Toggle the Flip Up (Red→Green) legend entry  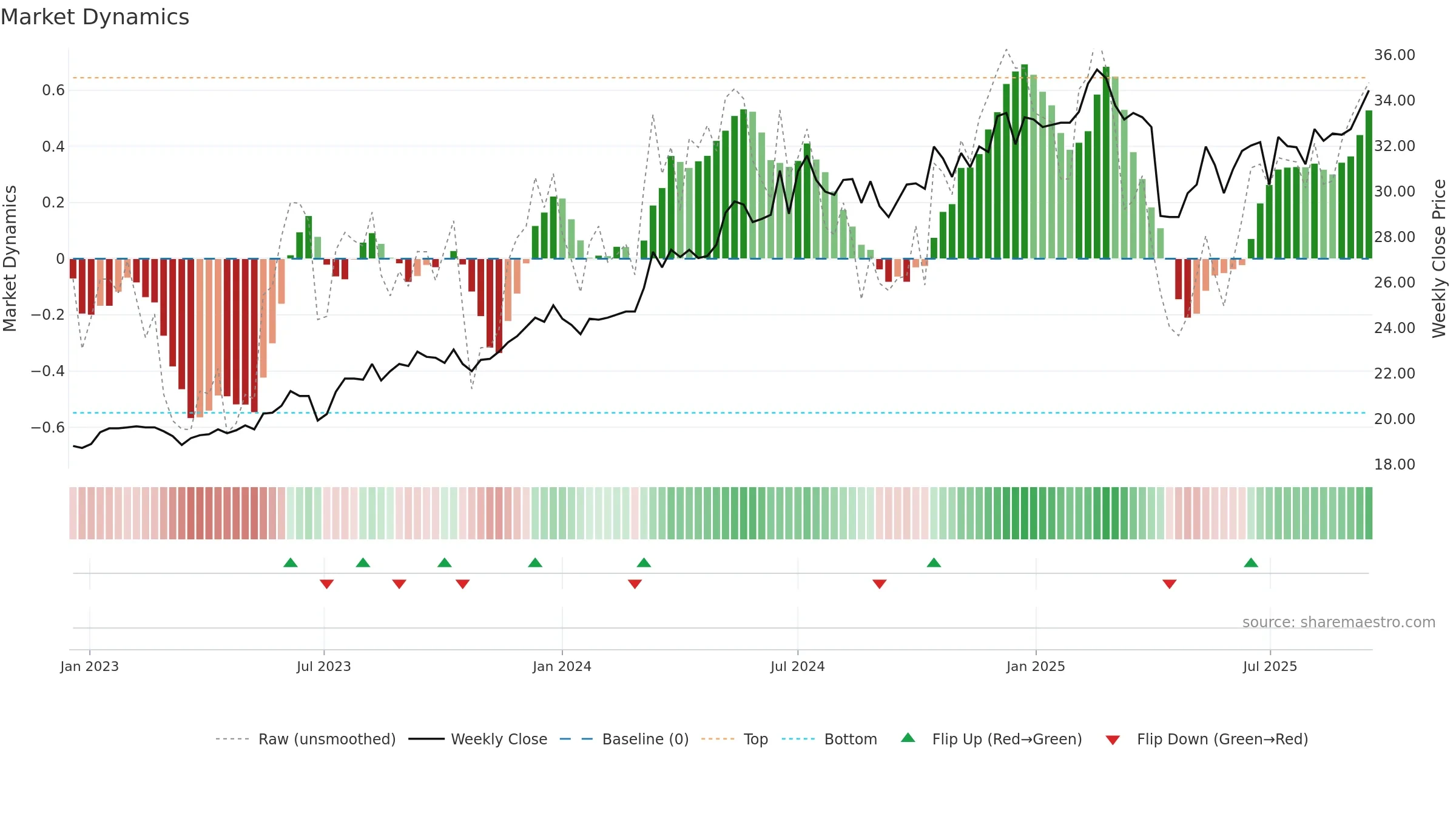[x=991, y=739]
